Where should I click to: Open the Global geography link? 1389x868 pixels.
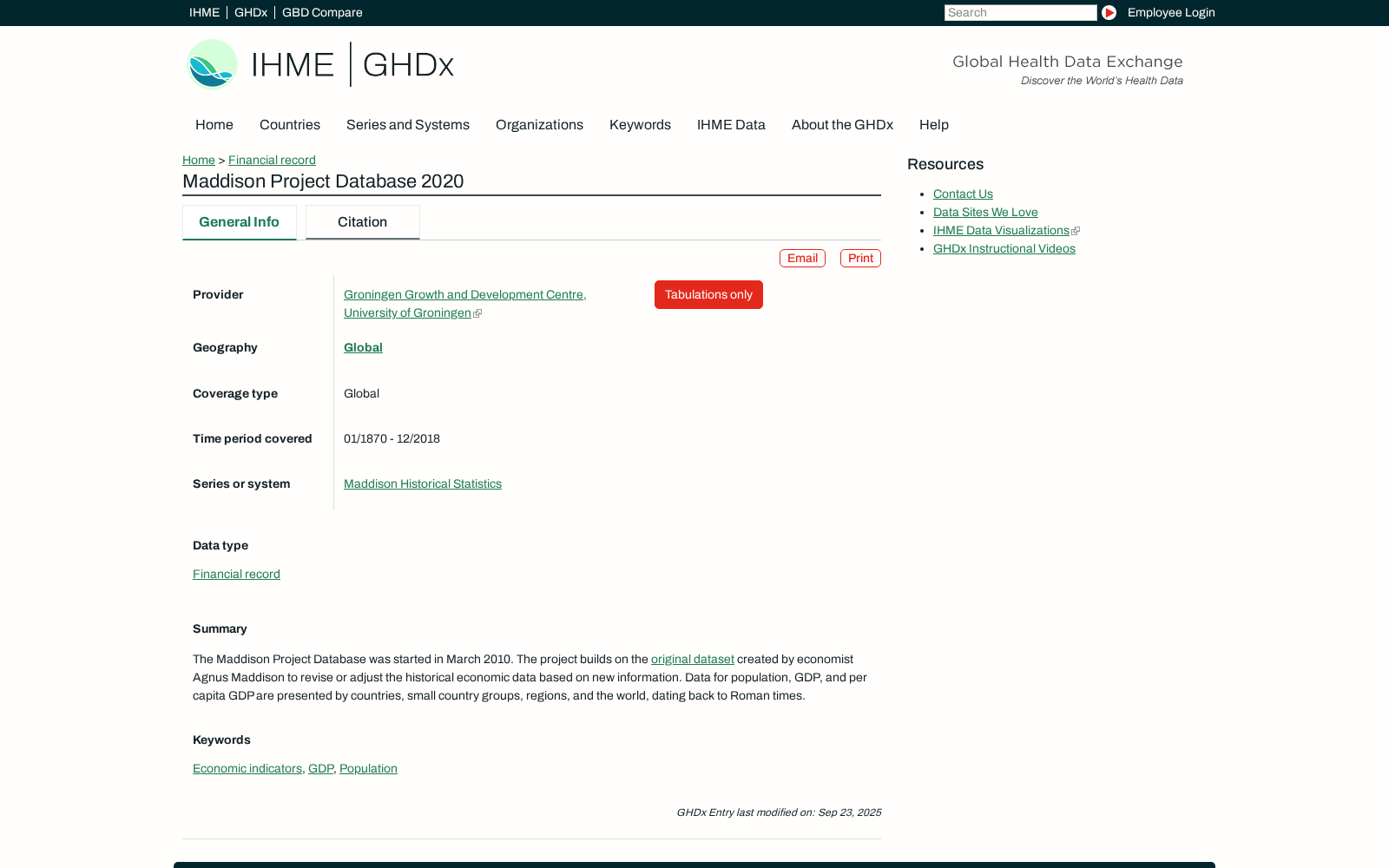click(x=363, y=347)
